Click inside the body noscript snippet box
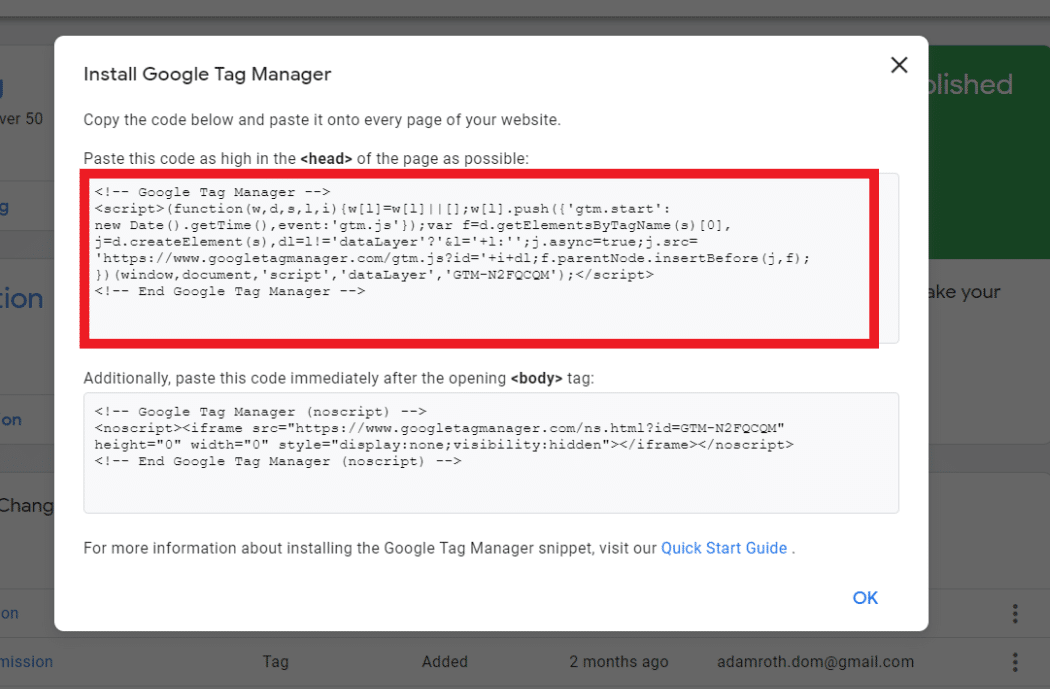 click(x=490, y=452)
